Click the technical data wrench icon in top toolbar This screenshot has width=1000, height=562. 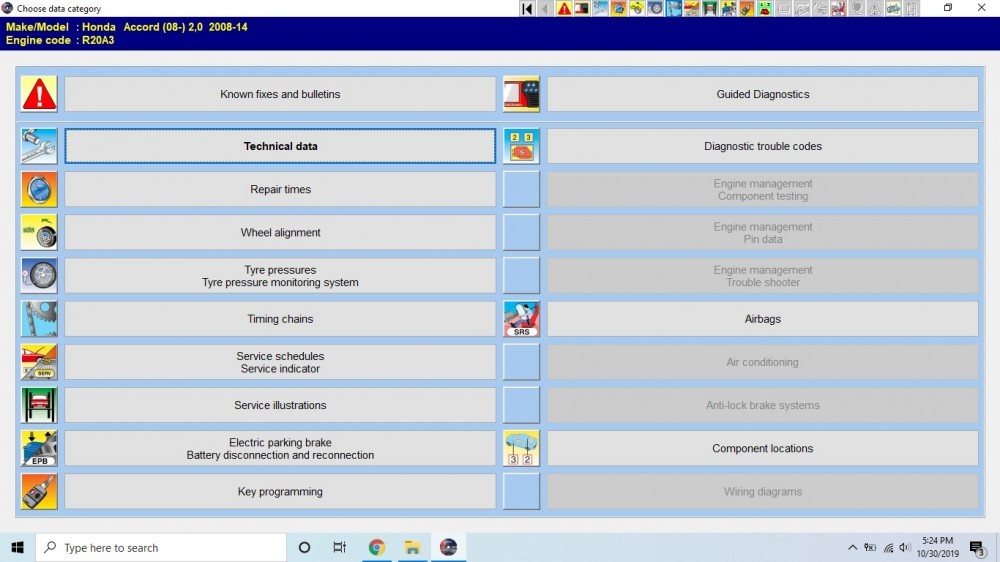click(601, 8)
